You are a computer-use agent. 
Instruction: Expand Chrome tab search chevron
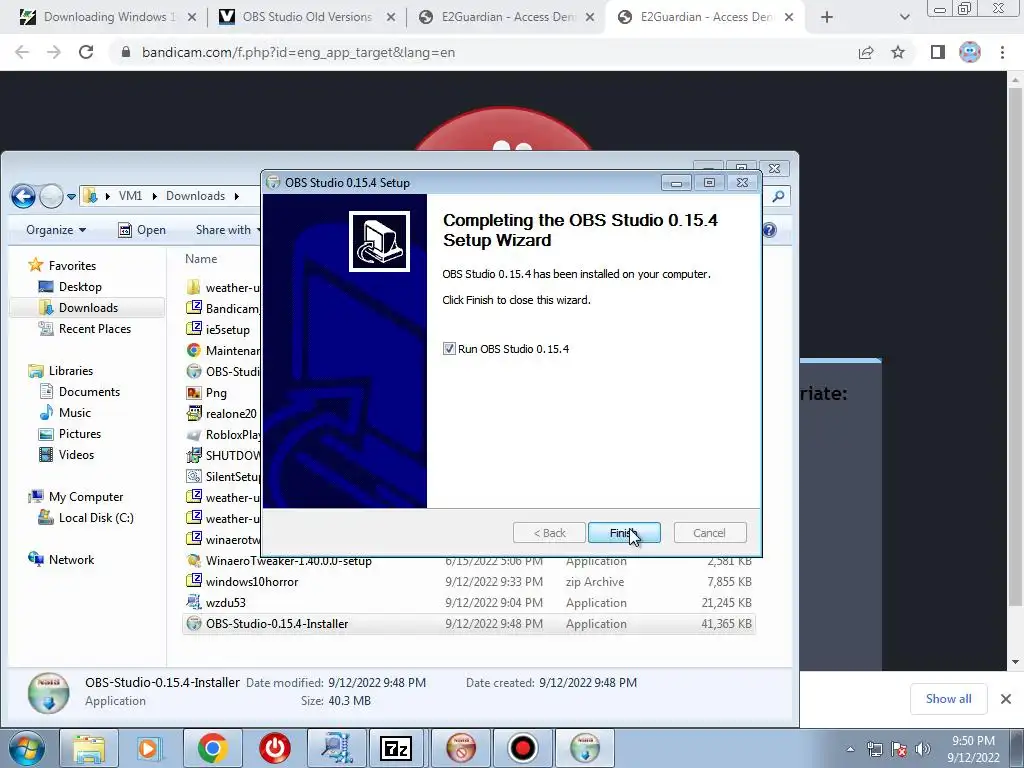click(904, 17)
